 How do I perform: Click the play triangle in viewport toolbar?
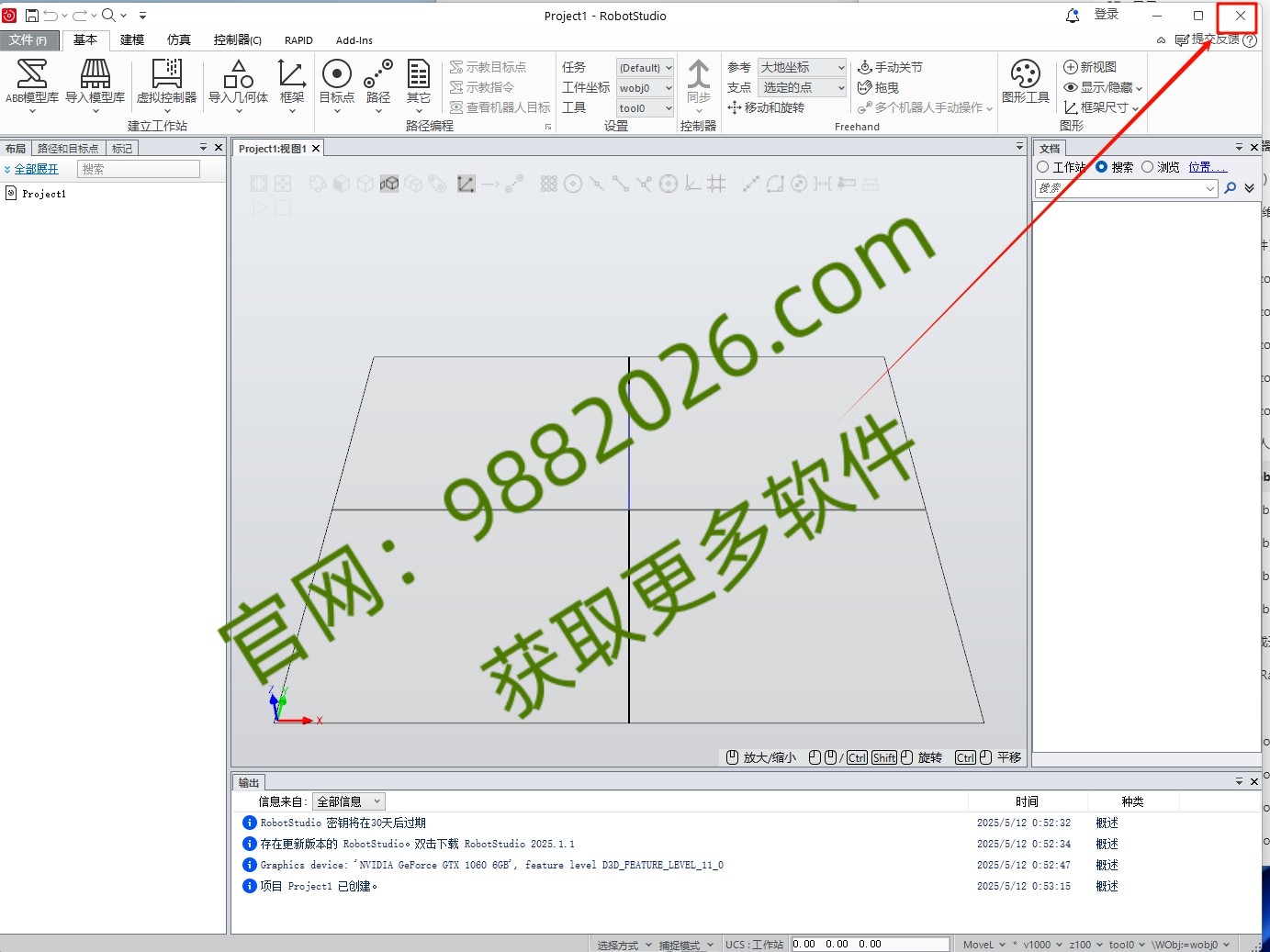[x=259, y=207]
